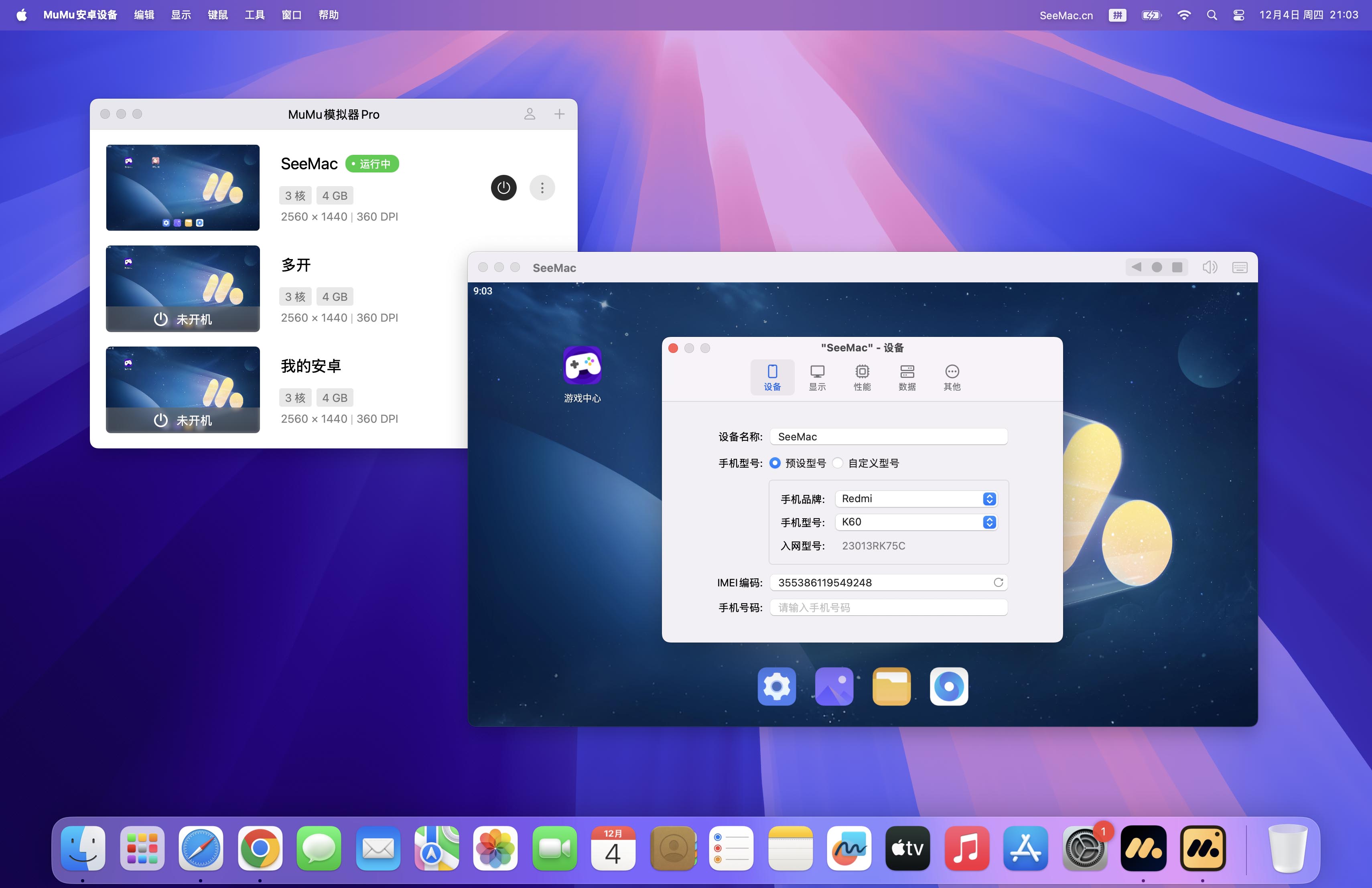
Task: Open the keyboard mapping icon in titlebar
Action: tap(1239, 268)
